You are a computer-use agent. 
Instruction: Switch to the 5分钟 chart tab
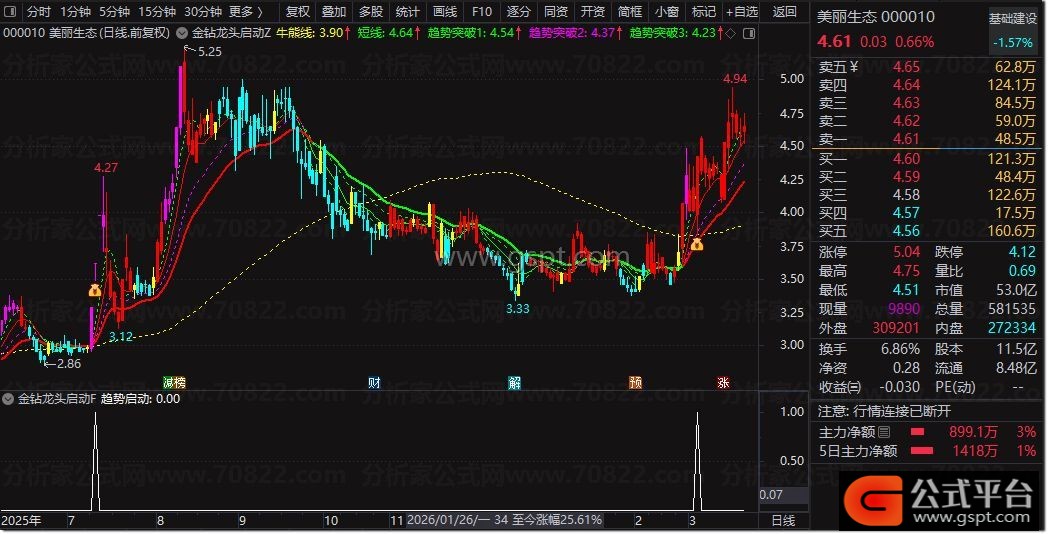[x=114, y=12]
